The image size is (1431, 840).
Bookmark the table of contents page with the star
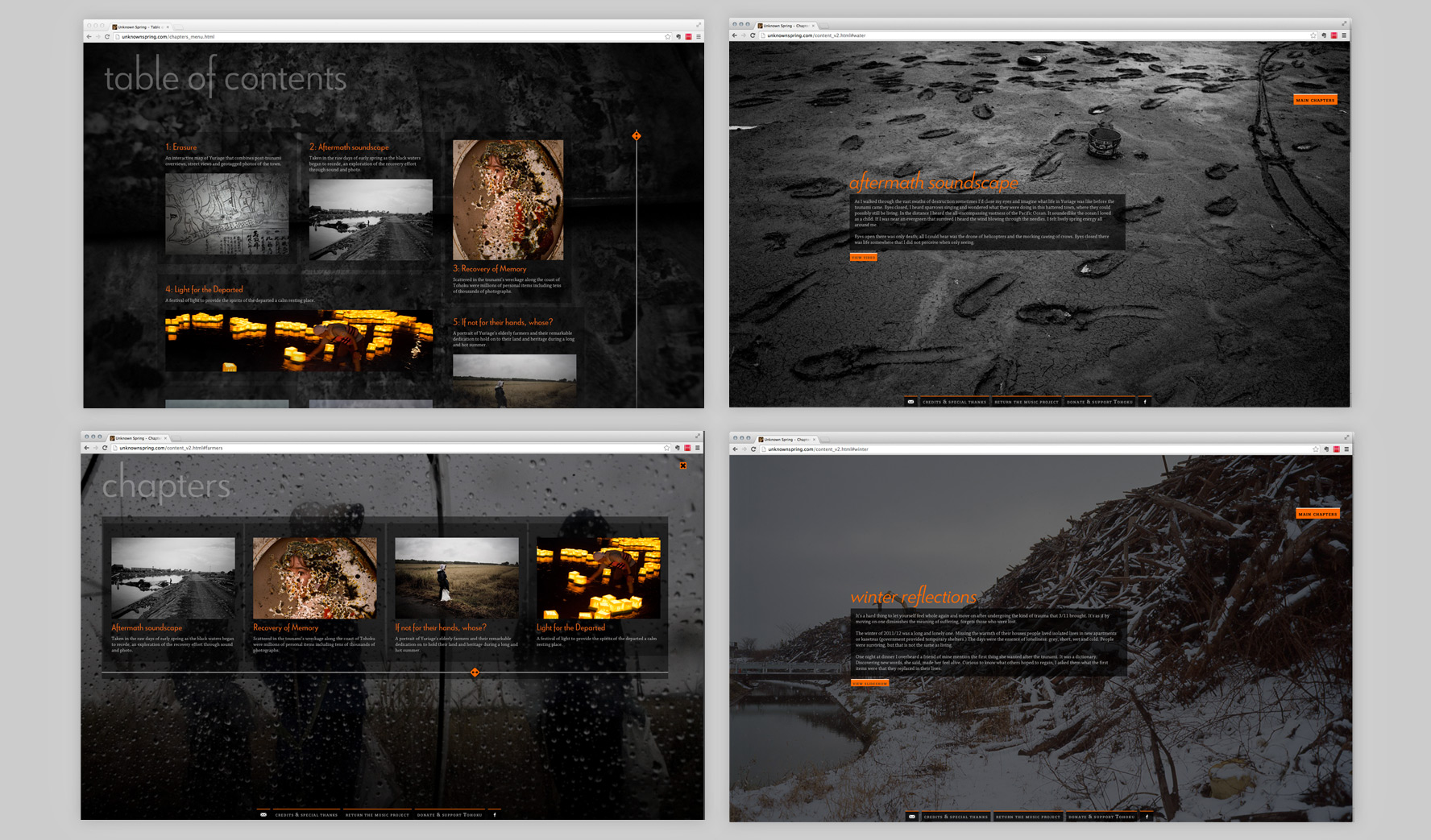coord(667,37)
